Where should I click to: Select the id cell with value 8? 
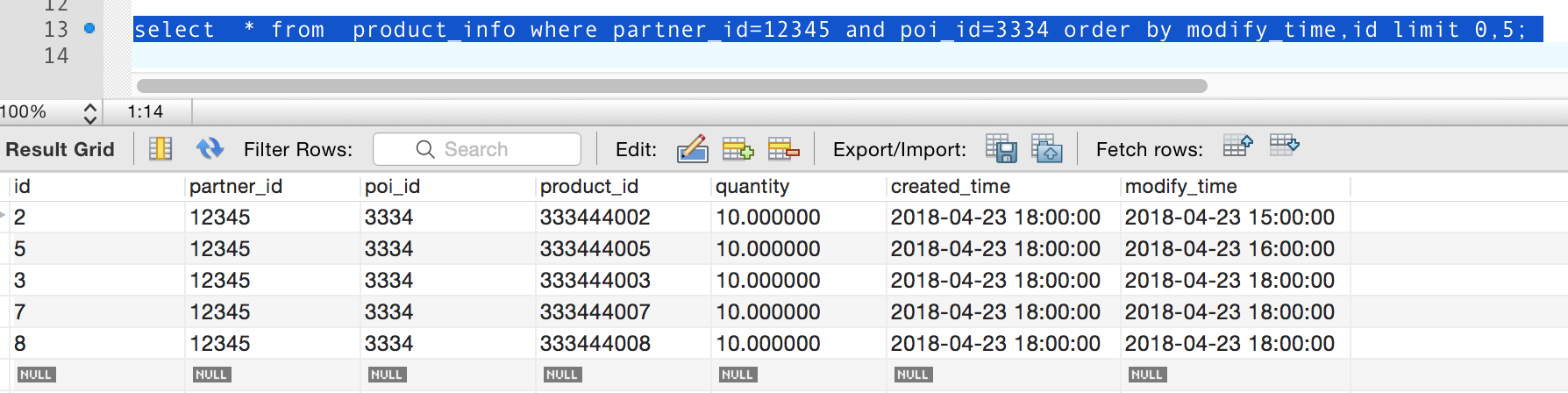click(x=96, y=344)
